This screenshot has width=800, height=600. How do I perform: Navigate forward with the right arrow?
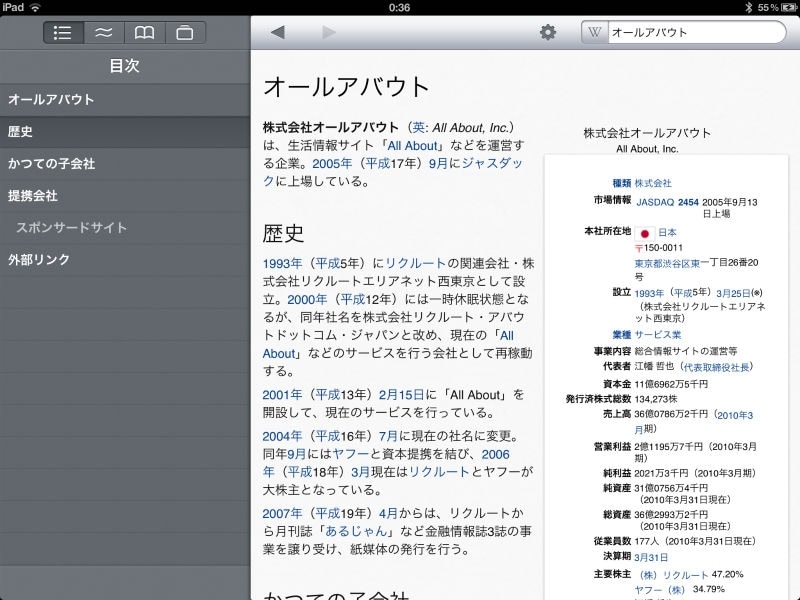329,31
